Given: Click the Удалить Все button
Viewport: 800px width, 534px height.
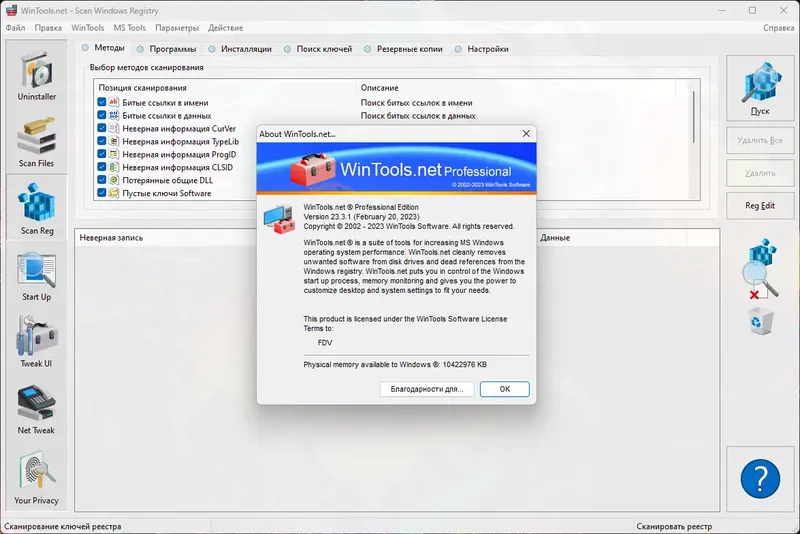Looking at the screenshot, I should tap(760, 140).
